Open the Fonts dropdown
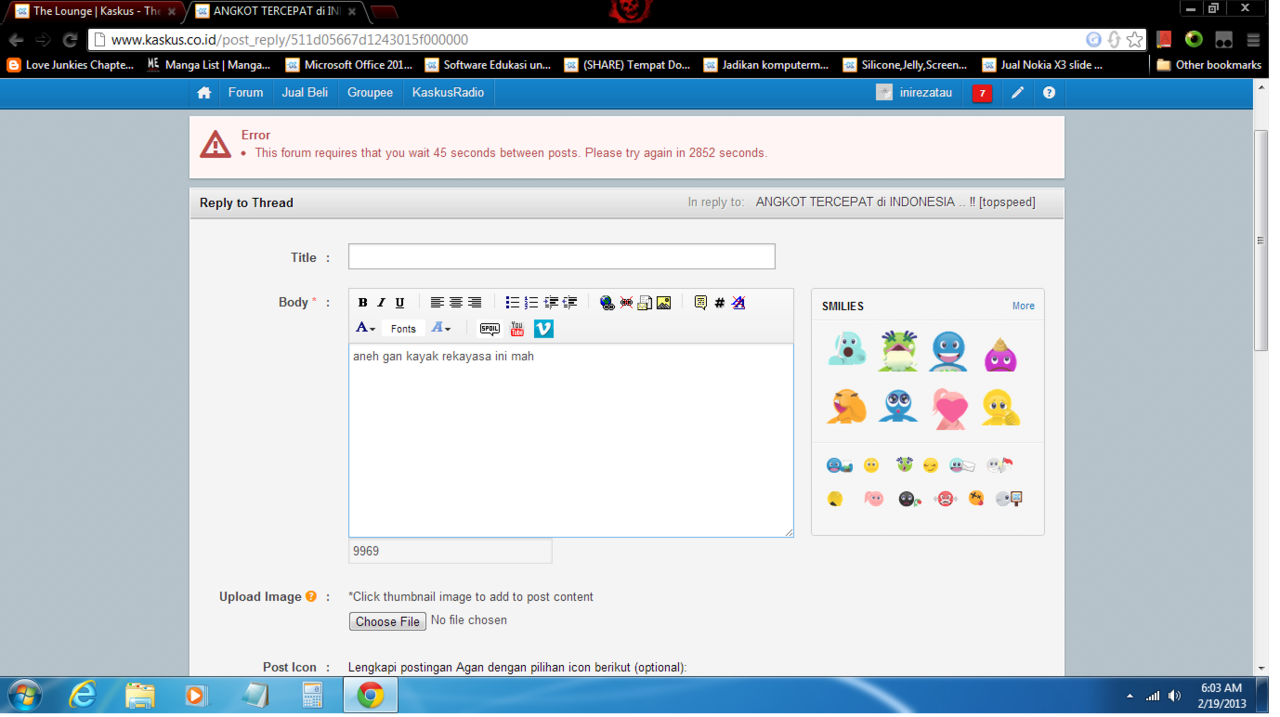Screen dimensions: 1280x717 403,329
